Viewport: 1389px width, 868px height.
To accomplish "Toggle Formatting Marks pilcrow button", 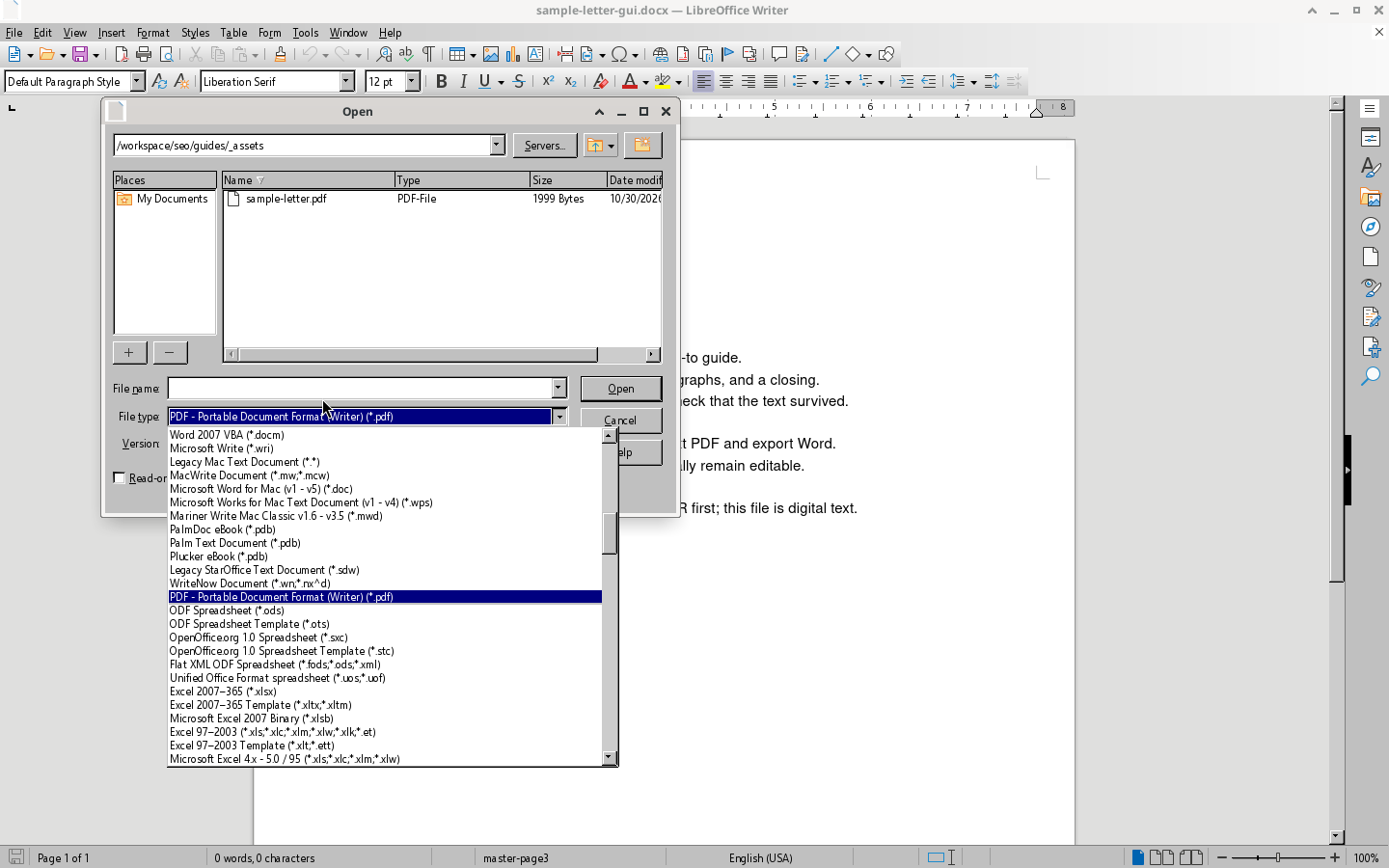I will click(x=428, y=54).
